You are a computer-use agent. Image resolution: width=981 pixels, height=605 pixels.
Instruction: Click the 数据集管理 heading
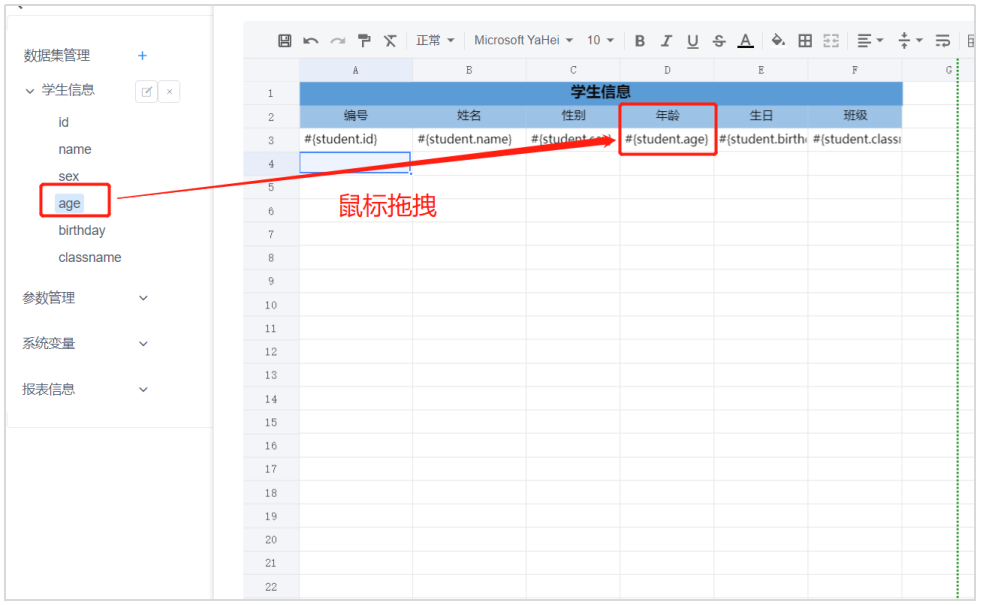click(x=57, y=56)
